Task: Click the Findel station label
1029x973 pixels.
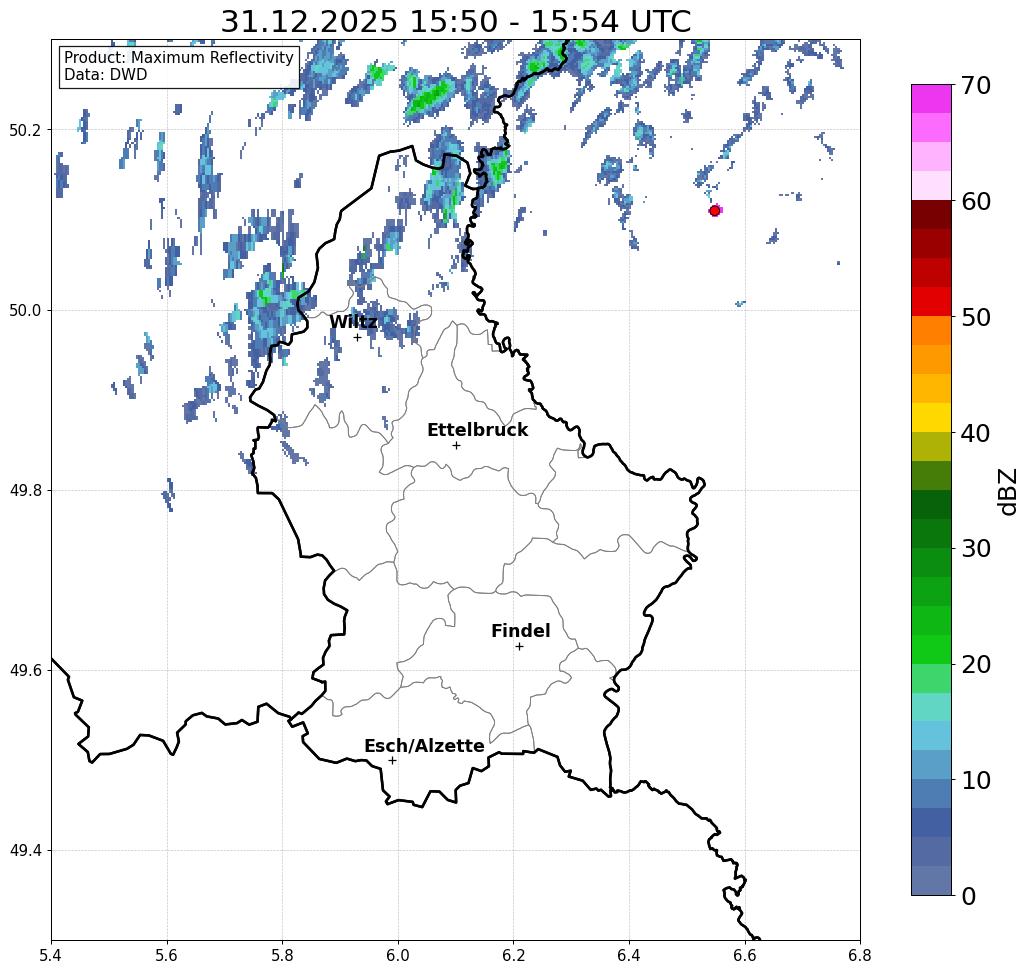Action: coord(520,631)
